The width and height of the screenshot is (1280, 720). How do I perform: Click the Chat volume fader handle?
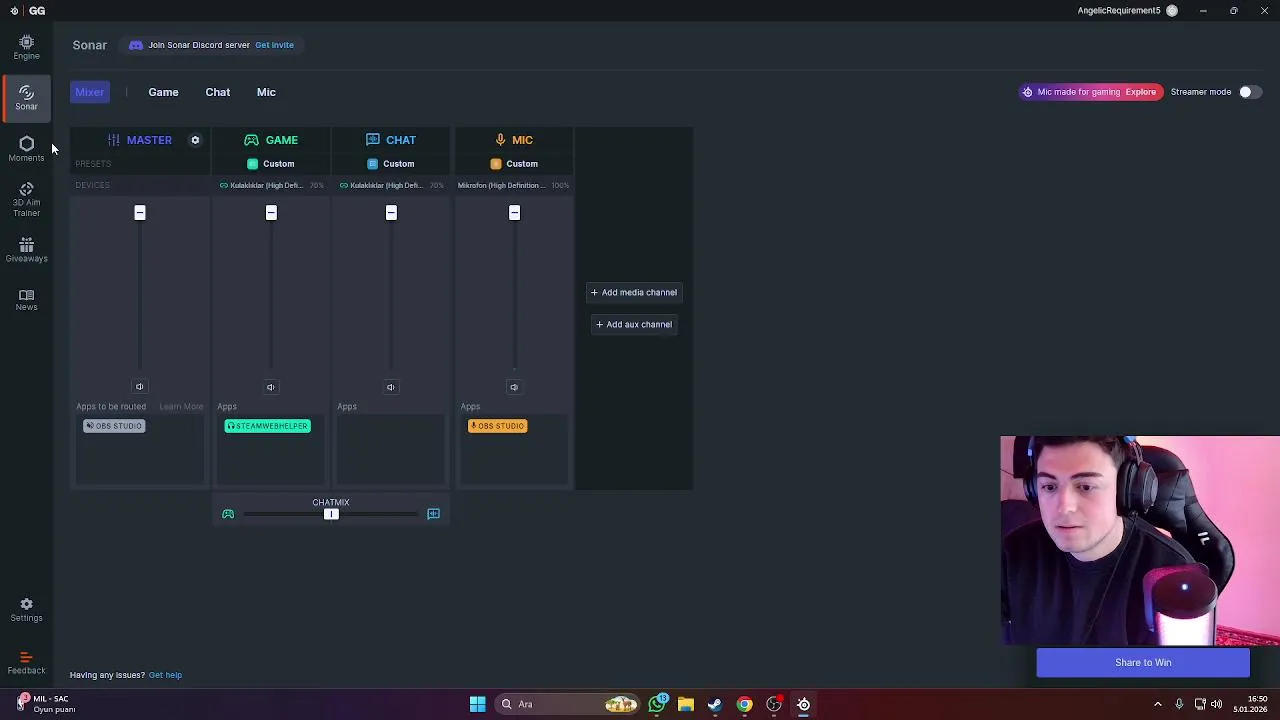391,212
